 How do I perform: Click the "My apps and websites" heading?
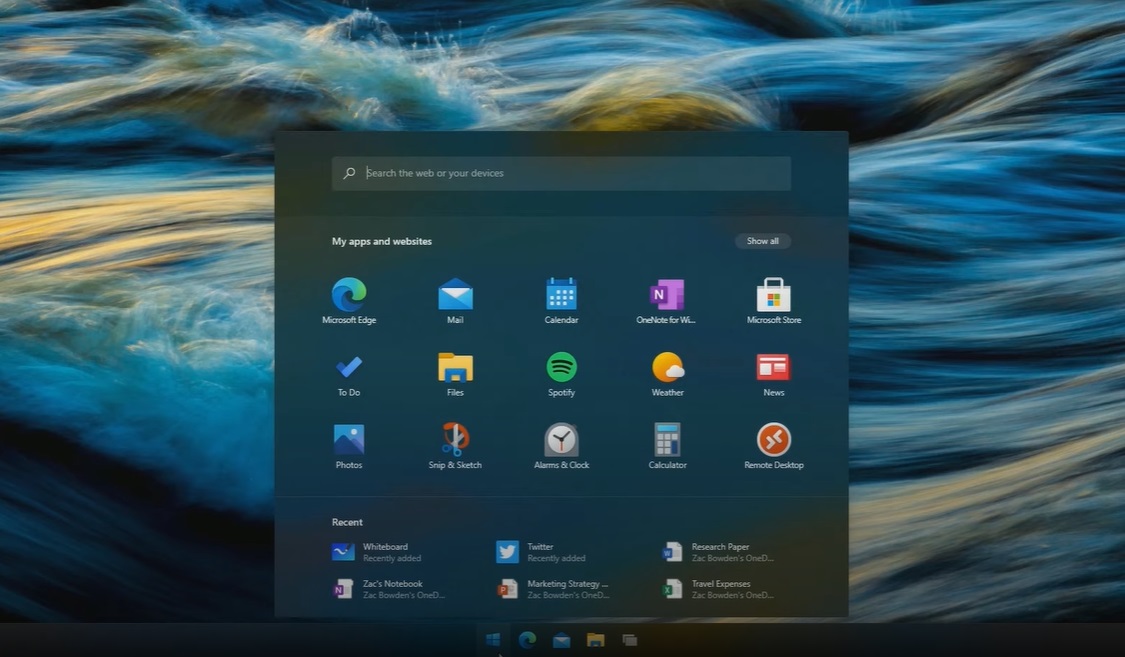382,241
